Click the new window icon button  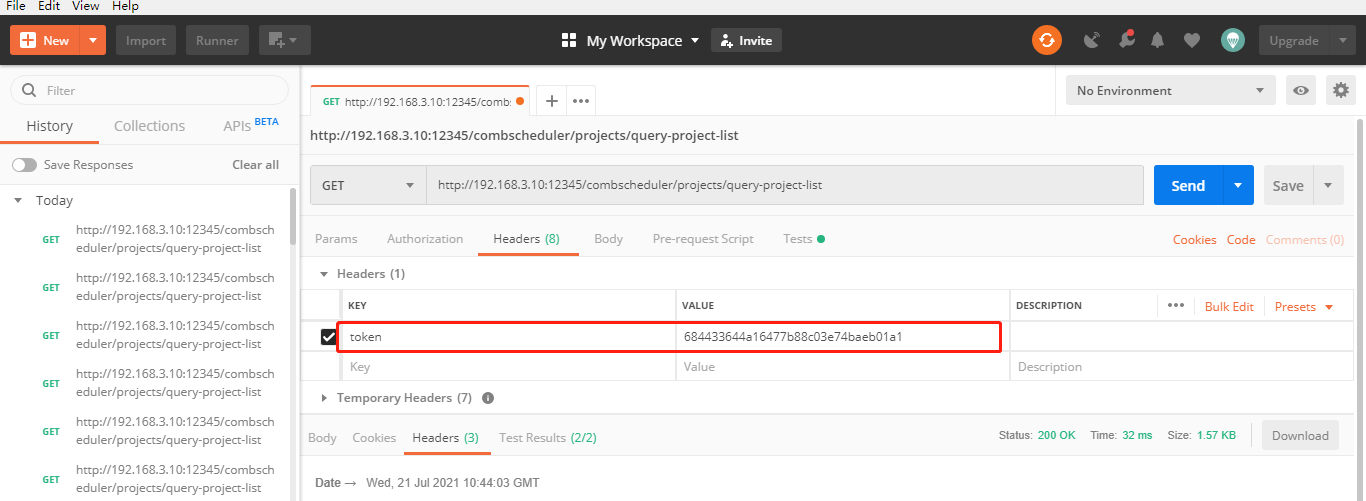click(285, 40)
